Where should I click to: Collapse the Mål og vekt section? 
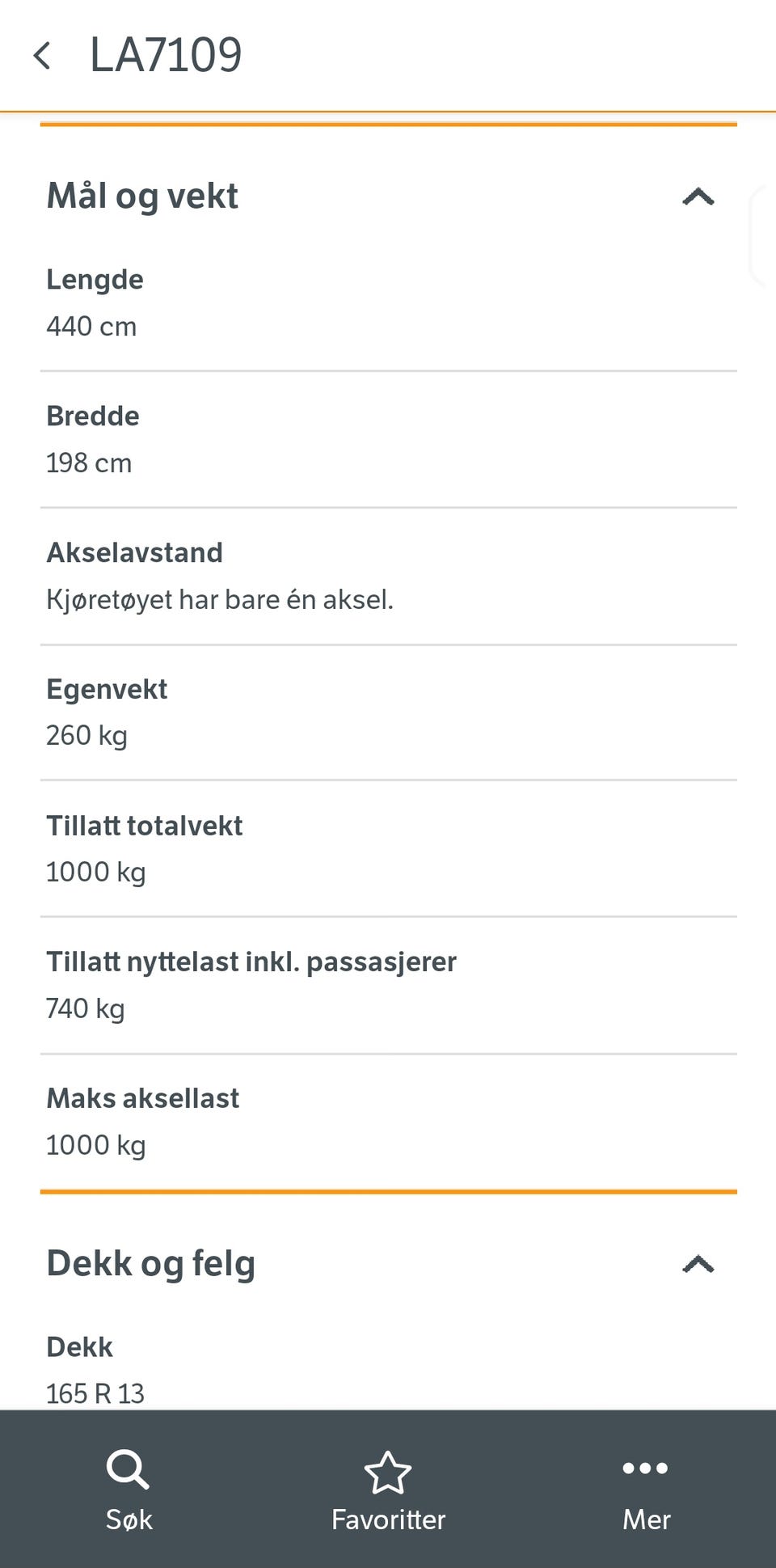pyautogui.click(x=698, y=197)
